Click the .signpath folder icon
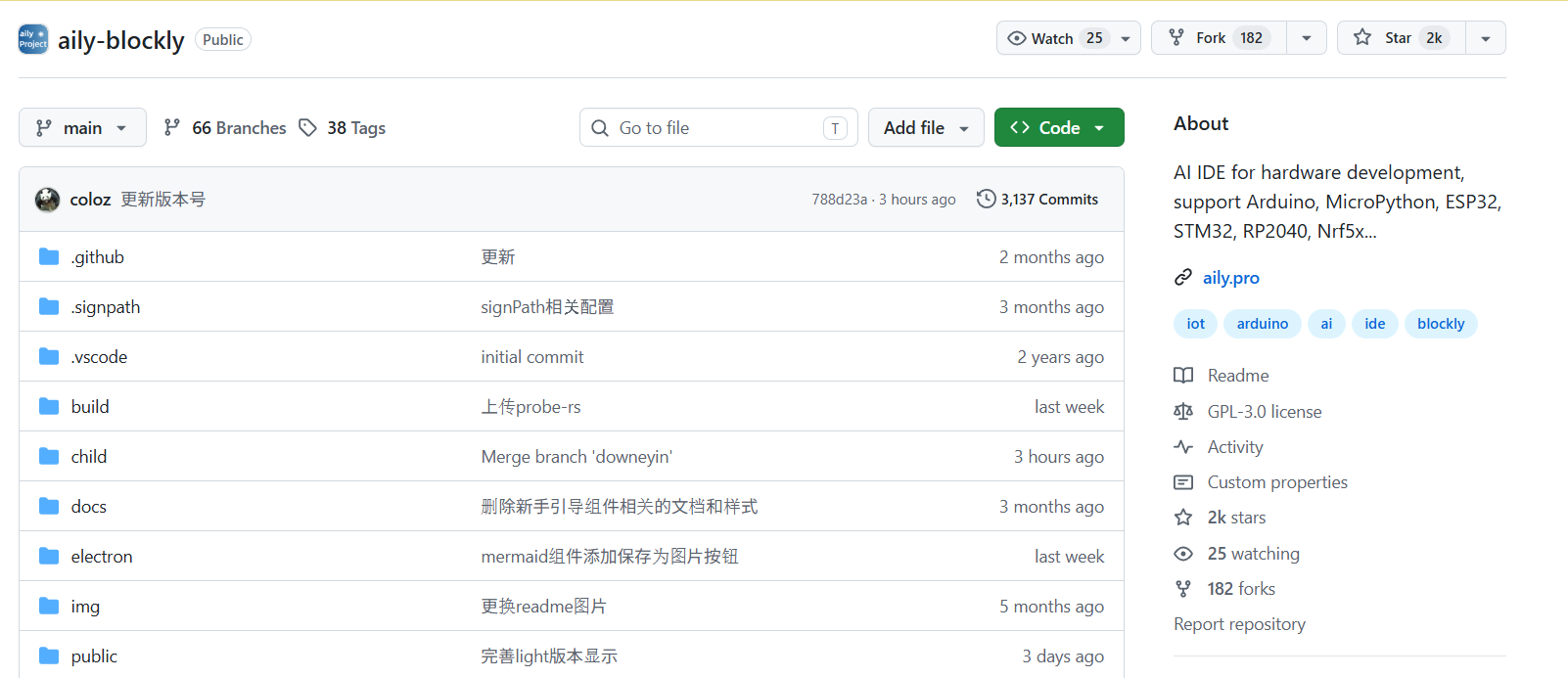 click(x=49, y=306)
